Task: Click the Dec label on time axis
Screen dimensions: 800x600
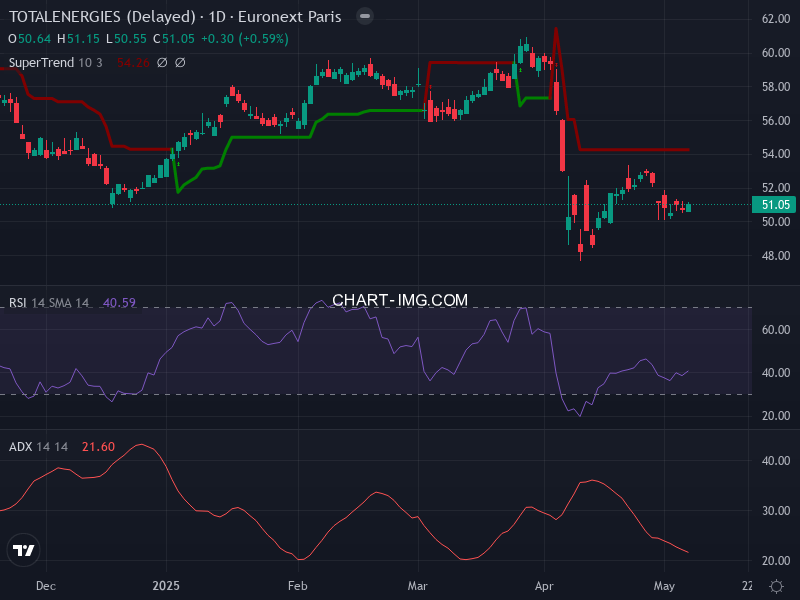Action: pos(46,586)
